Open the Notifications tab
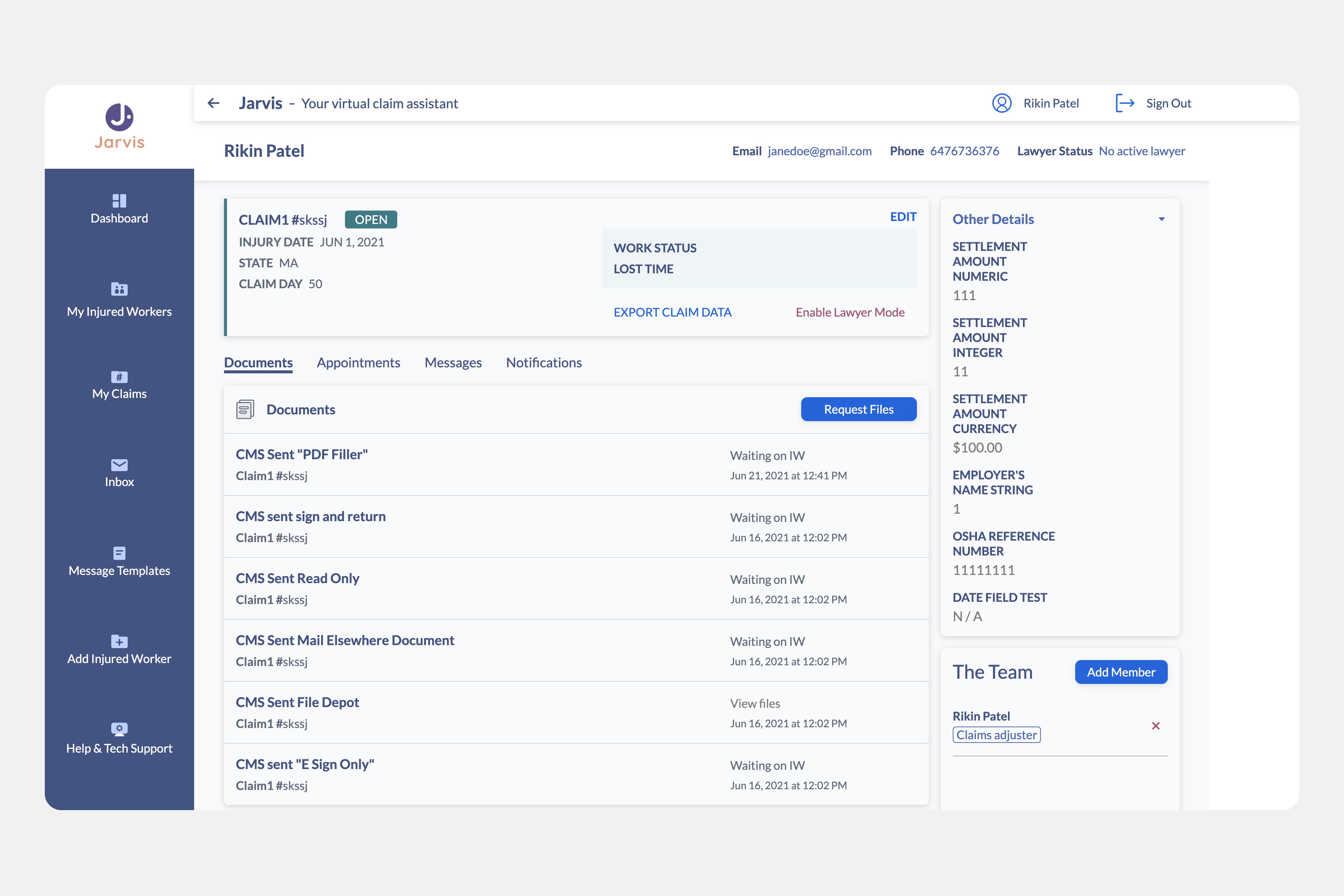 [544, 362]
